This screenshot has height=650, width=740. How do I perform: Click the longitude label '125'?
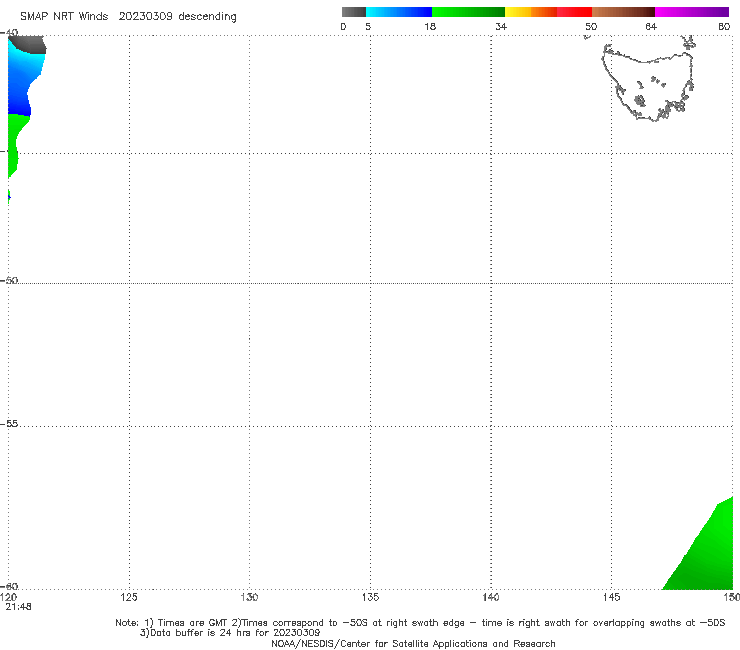point(129,597)
